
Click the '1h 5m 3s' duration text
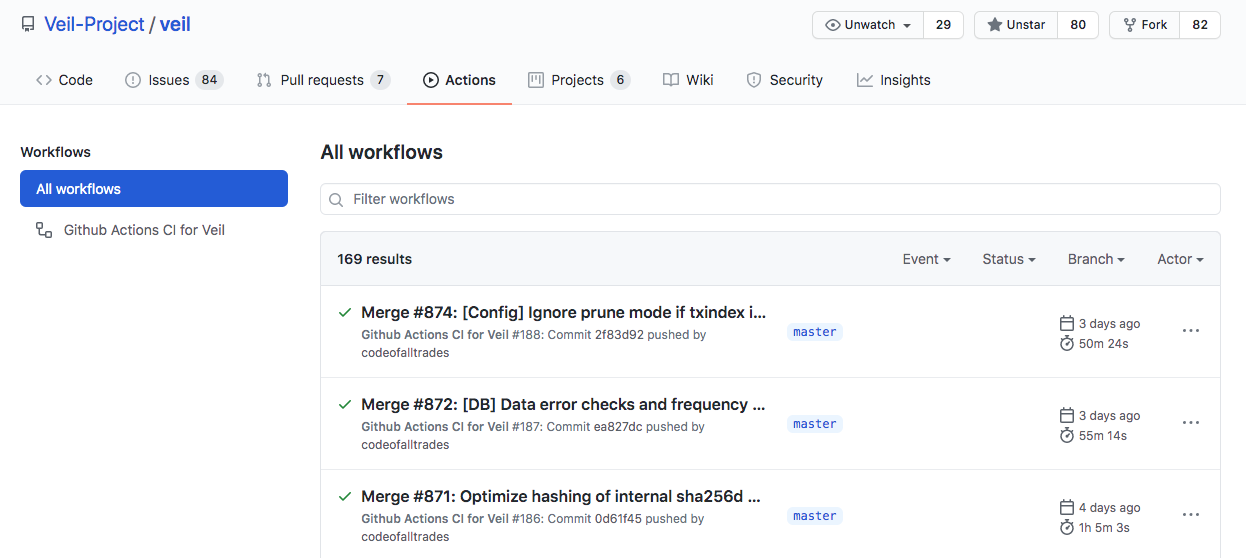click(1104, 528)
